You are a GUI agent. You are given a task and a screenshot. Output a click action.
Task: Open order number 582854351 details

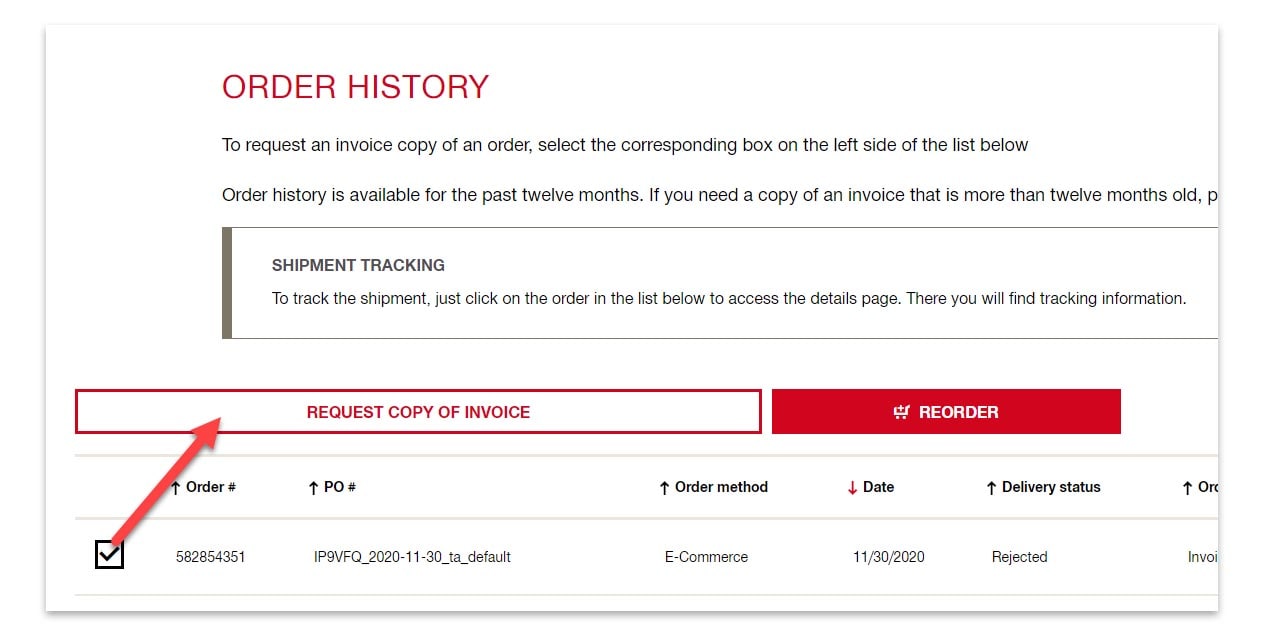pyautogui.click(x=210, y=557)
